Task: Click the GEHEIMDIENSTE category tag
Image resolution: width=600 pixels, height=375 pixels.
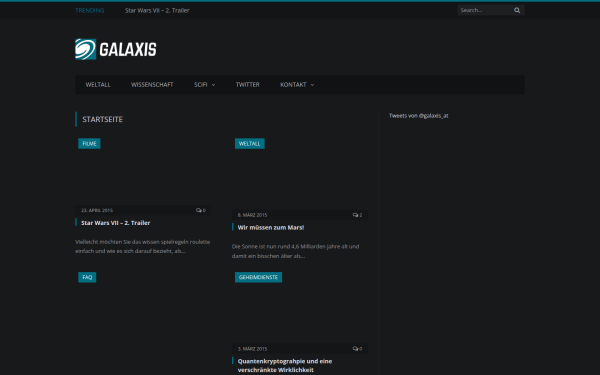Action: point(258,277)
